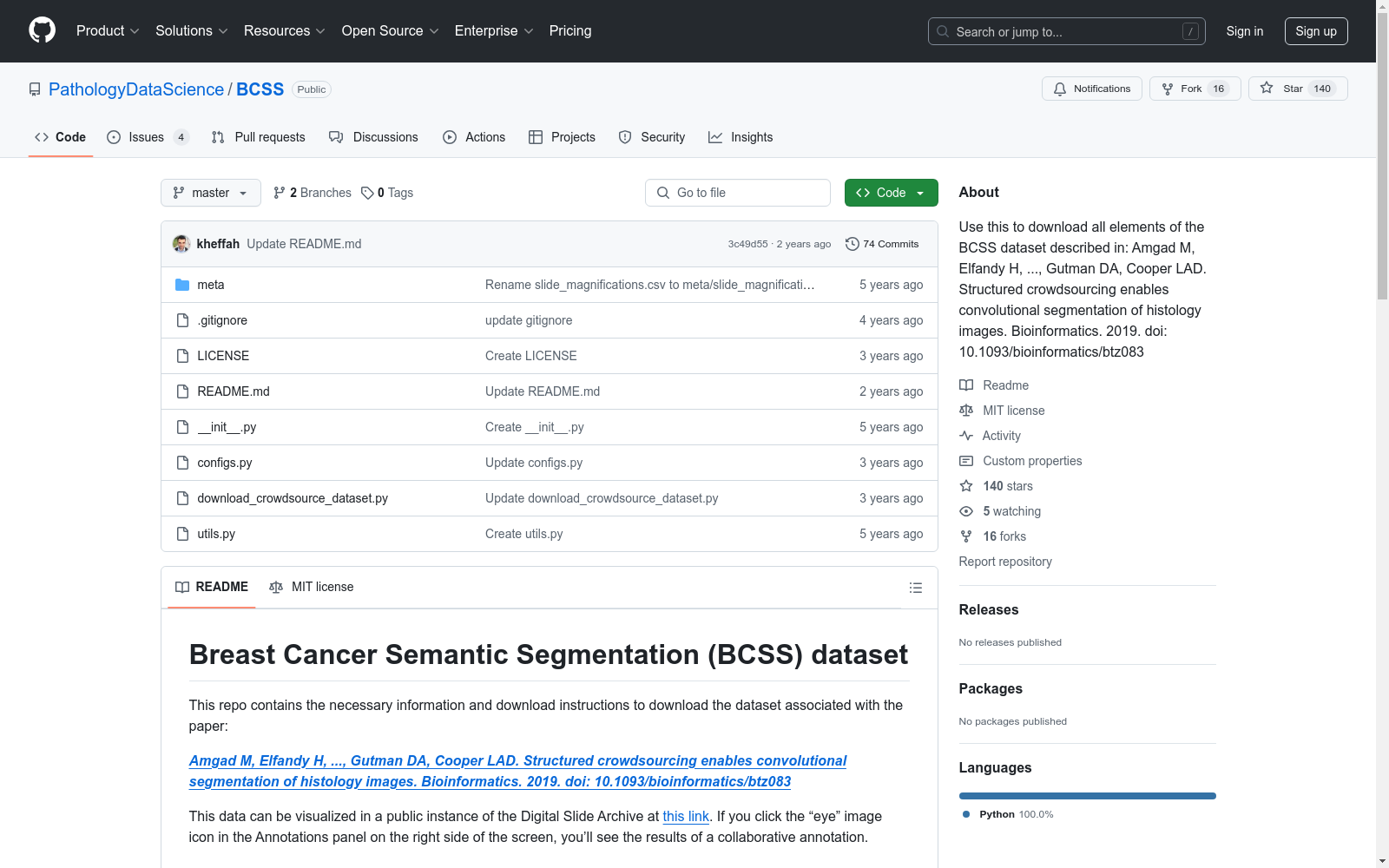Screen dimensions: 1389x868
Task: Open the PathologyDataScience organization link
Action: point(136,89)
